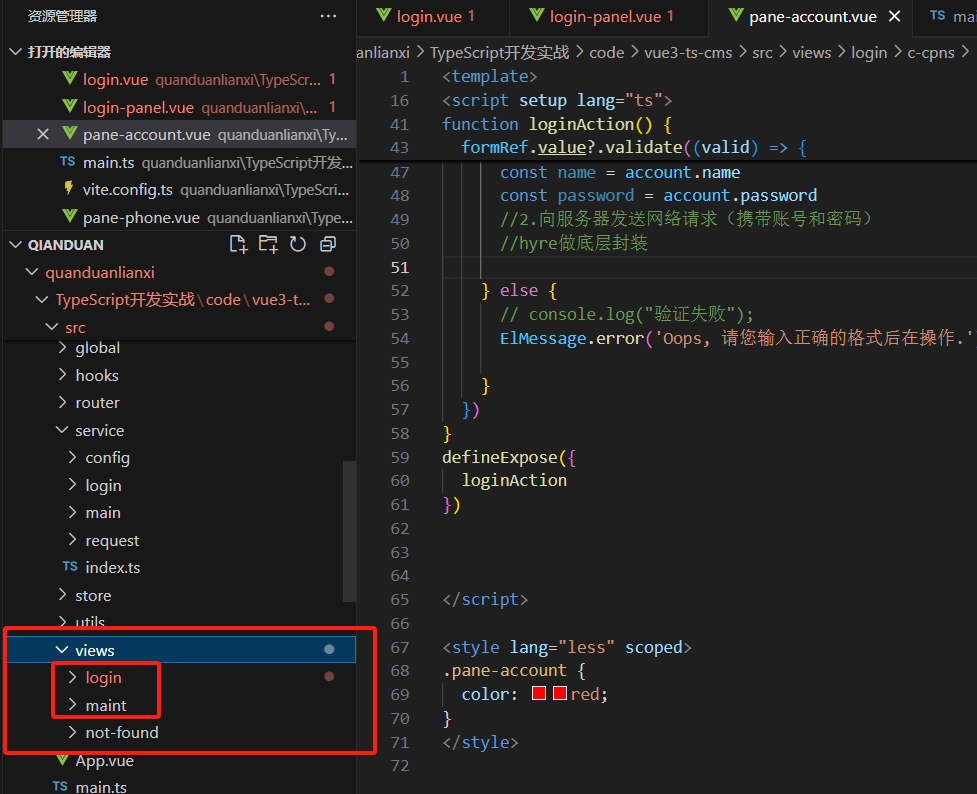
Task: Open main.ts from the open editors list
Action: [179, 163]
